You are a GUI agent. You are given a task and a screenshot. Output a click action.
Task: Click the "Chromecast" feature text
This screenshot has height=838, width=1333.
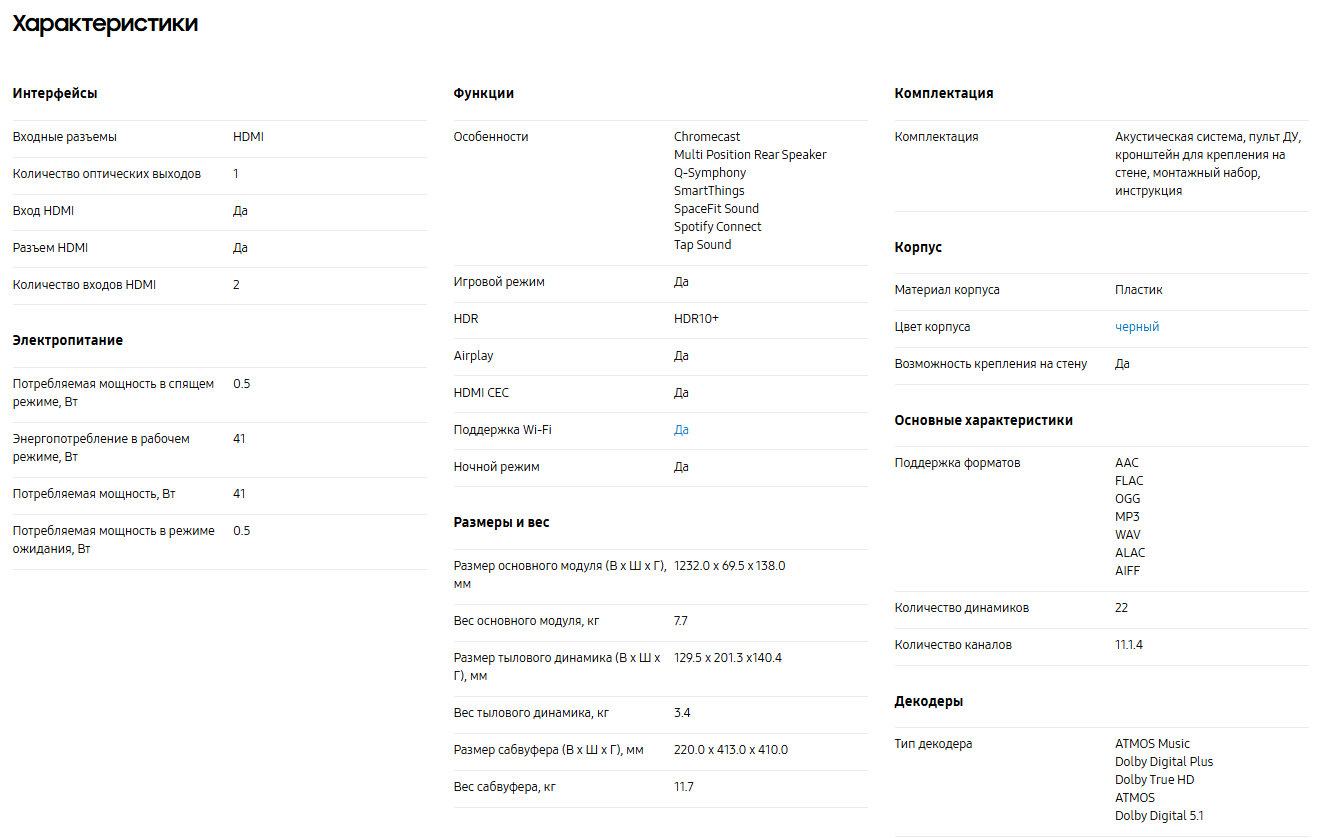click(707, 137)
